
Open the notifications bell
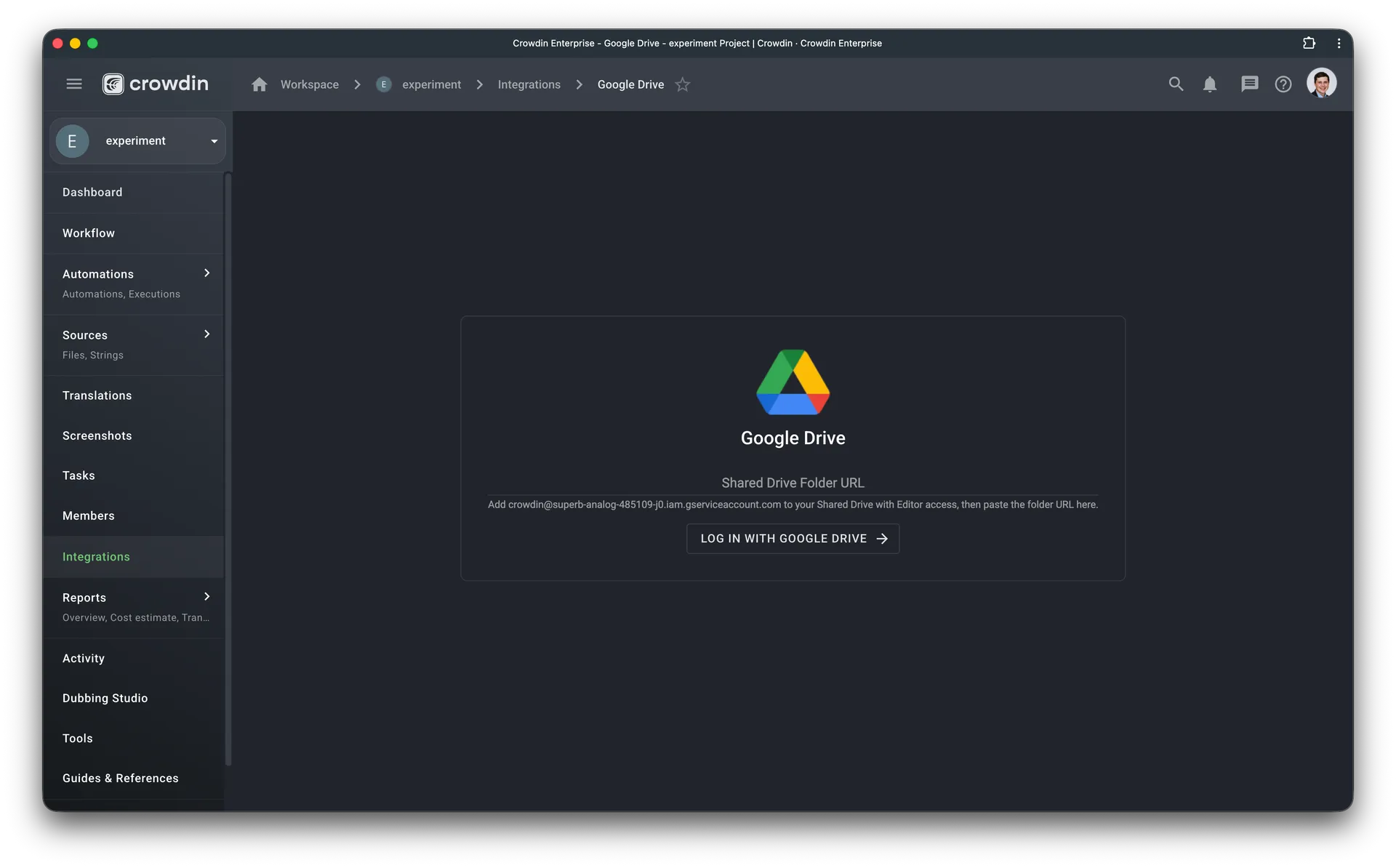[1210, 84]
